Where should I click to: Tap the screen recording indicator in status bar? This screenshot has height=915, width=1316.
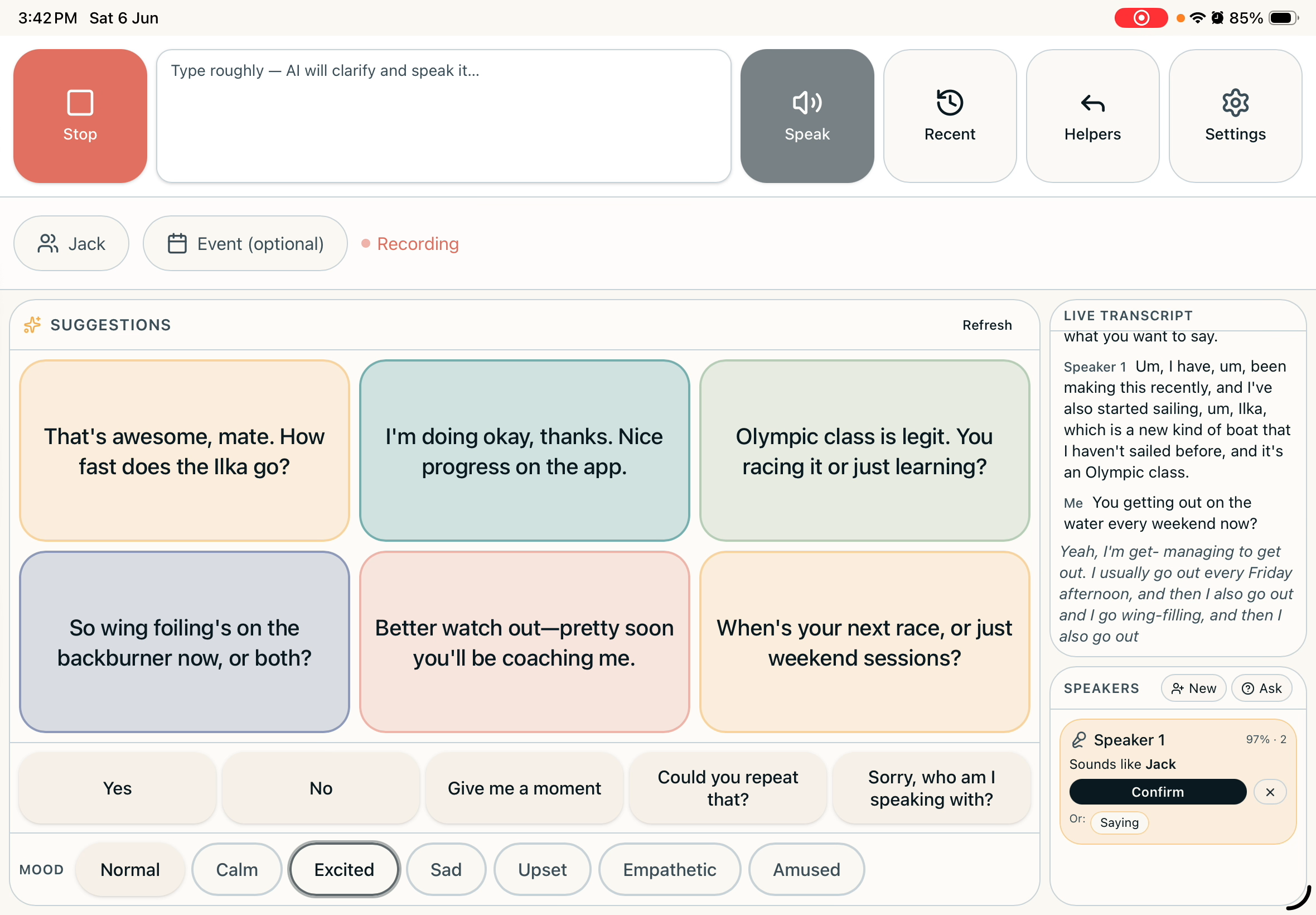point(1140,18)
